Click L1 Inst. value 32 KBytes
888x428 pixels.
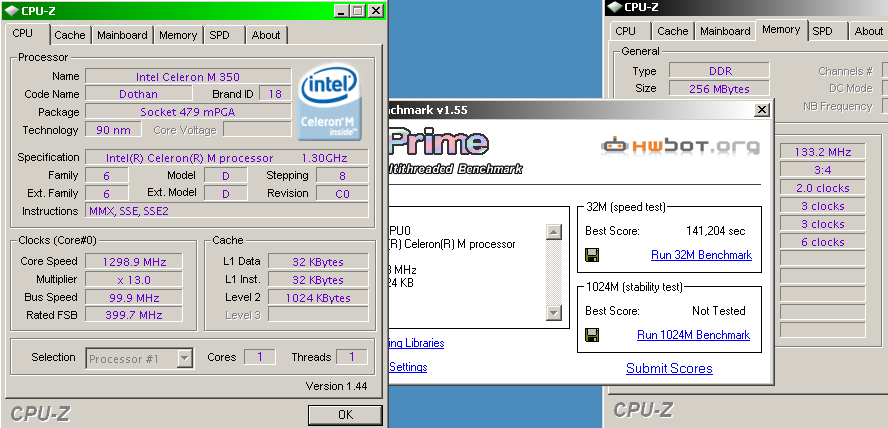(318, 280)
